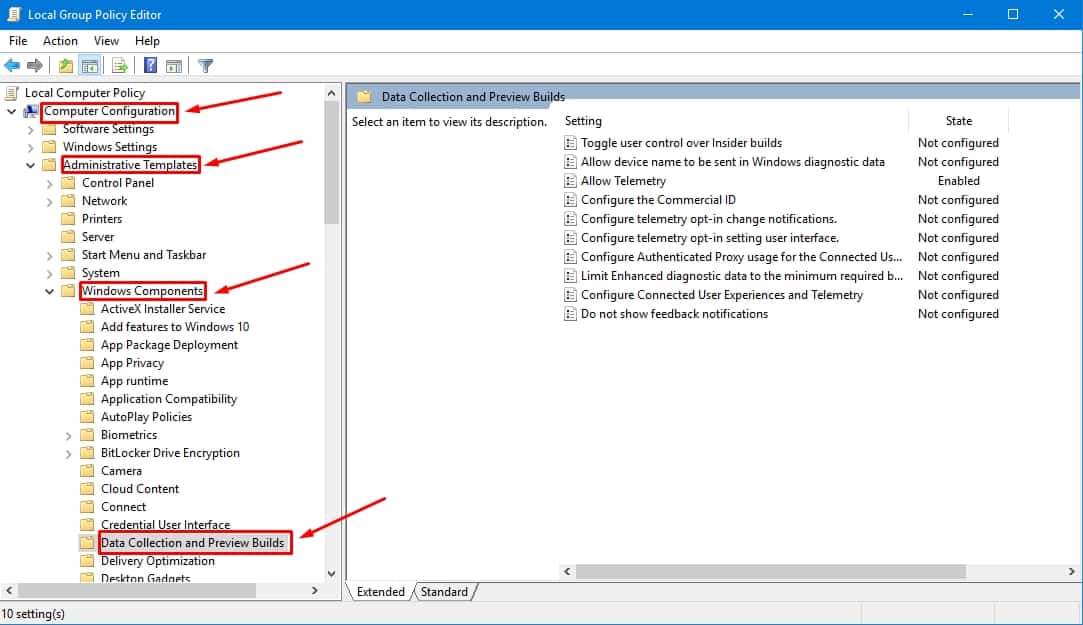Viewport: 1083px width, 625px height.
Task: Collapse the Administrative Templates node
Action: [30, 165]
